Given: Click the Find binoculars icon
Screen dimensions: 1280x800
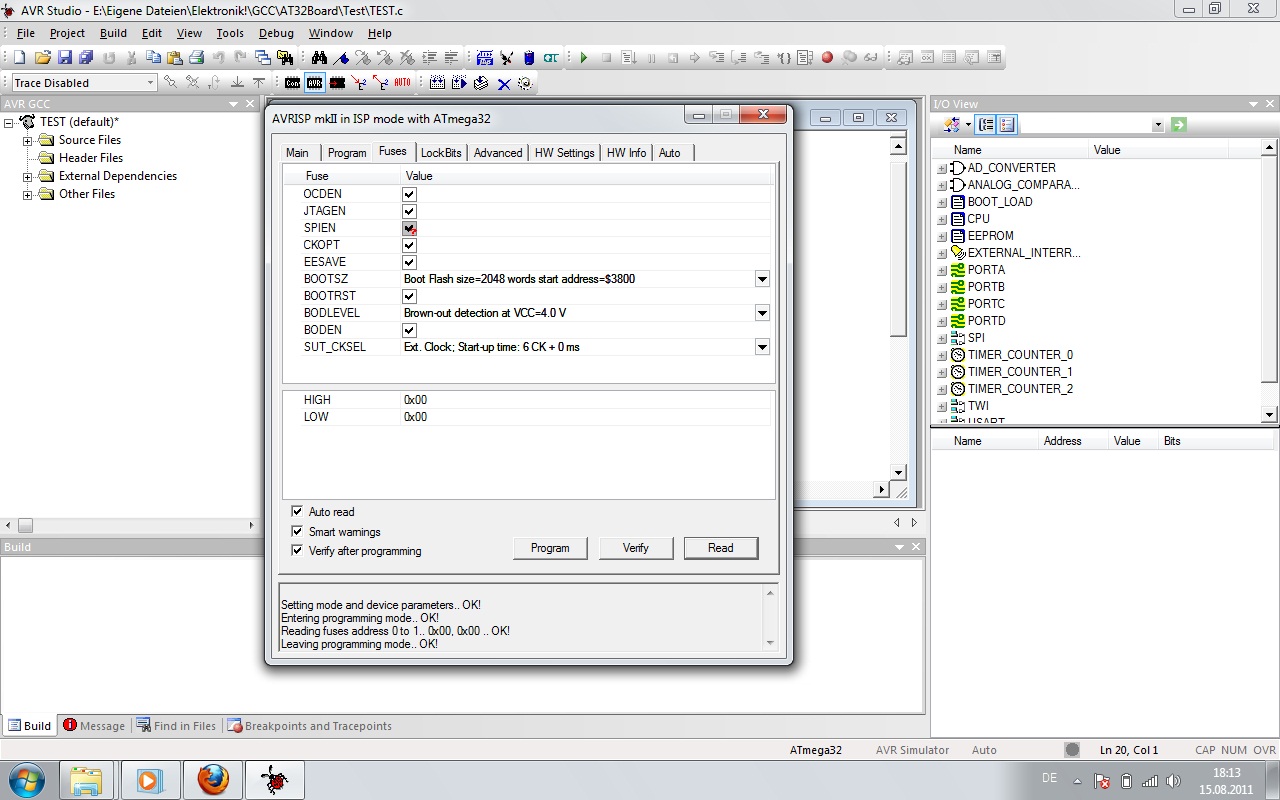Looking at the screenshot, I should (319, 58).
